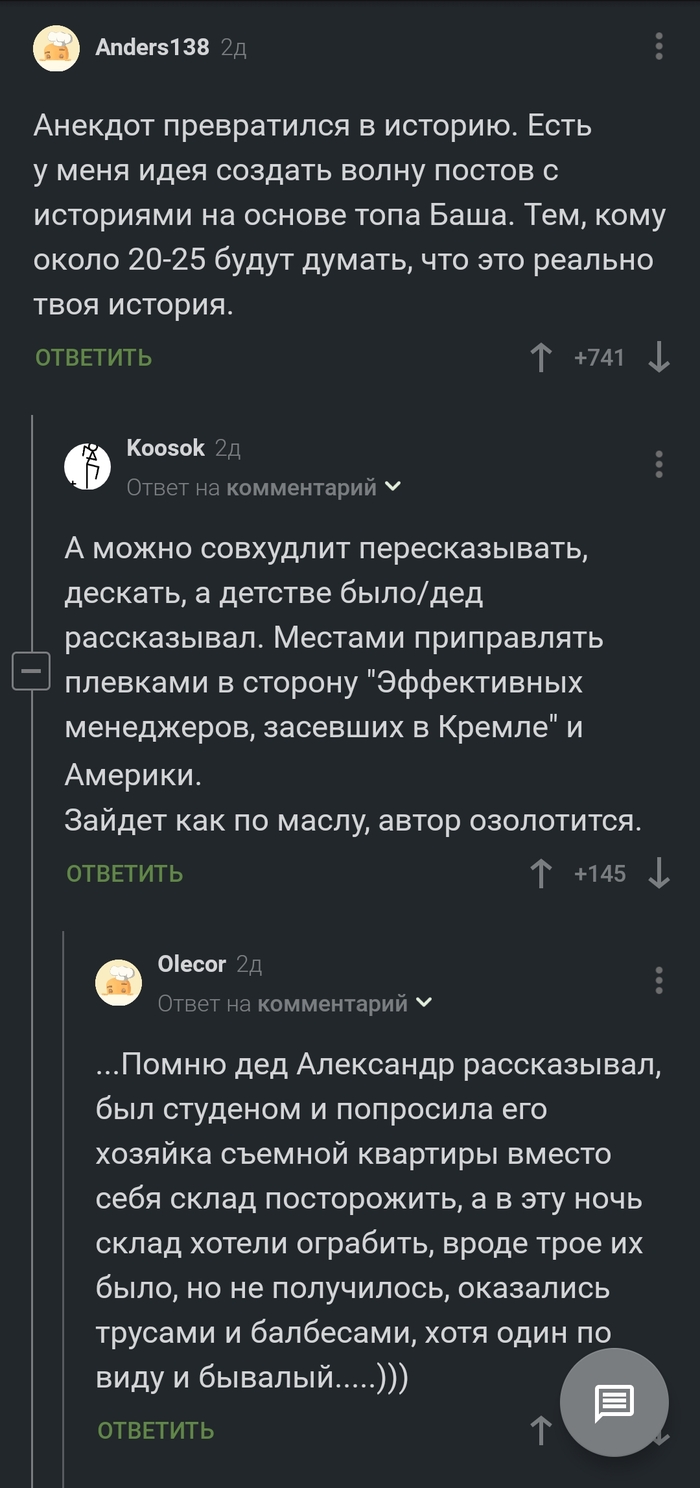The image size is (700, 1488).
Task: Click ОТВЕТИТЬ under Anders138's comment
Action: pyautogui.click(x=91, y=357)
